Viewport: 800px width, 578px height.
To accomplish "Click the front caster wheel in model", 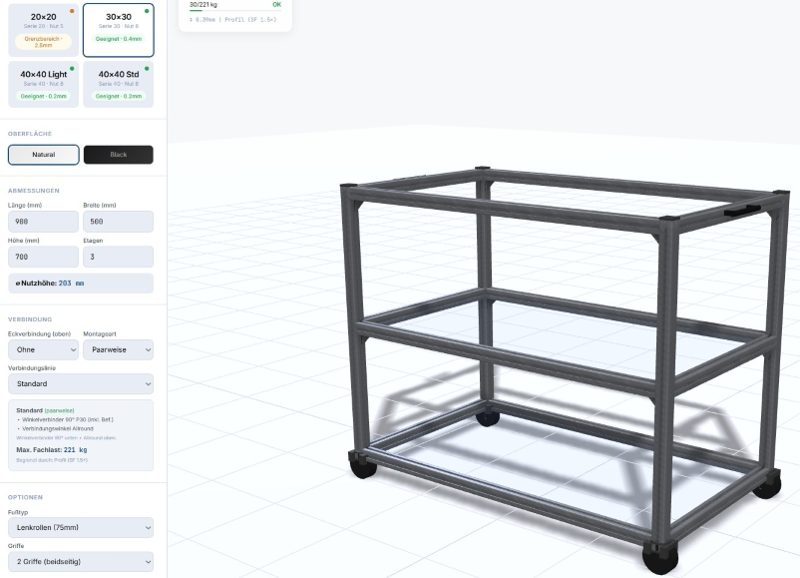I will point(660,558).
